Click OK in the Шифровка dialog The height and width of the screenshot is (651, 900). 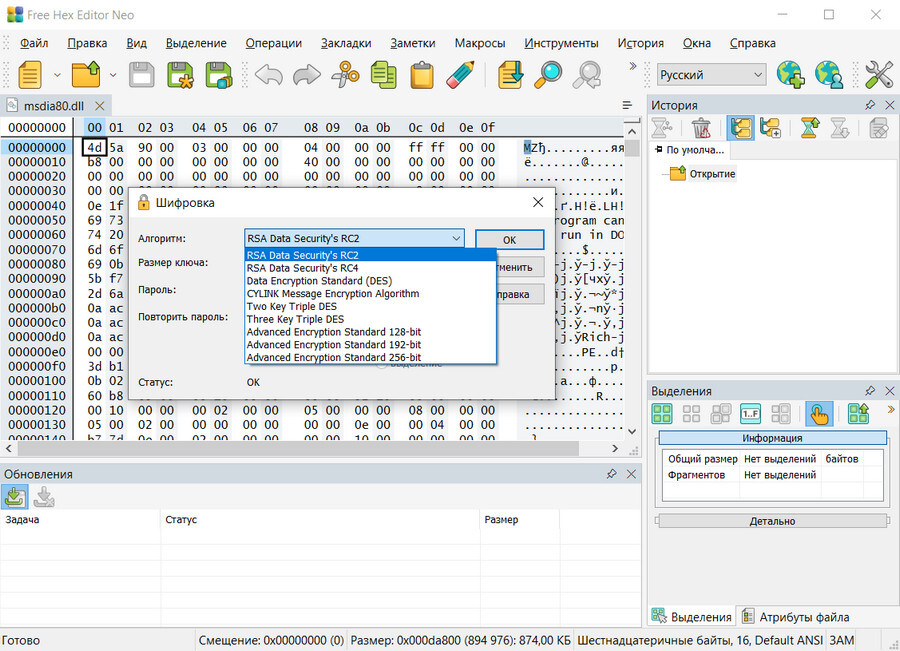pos(509,239)
